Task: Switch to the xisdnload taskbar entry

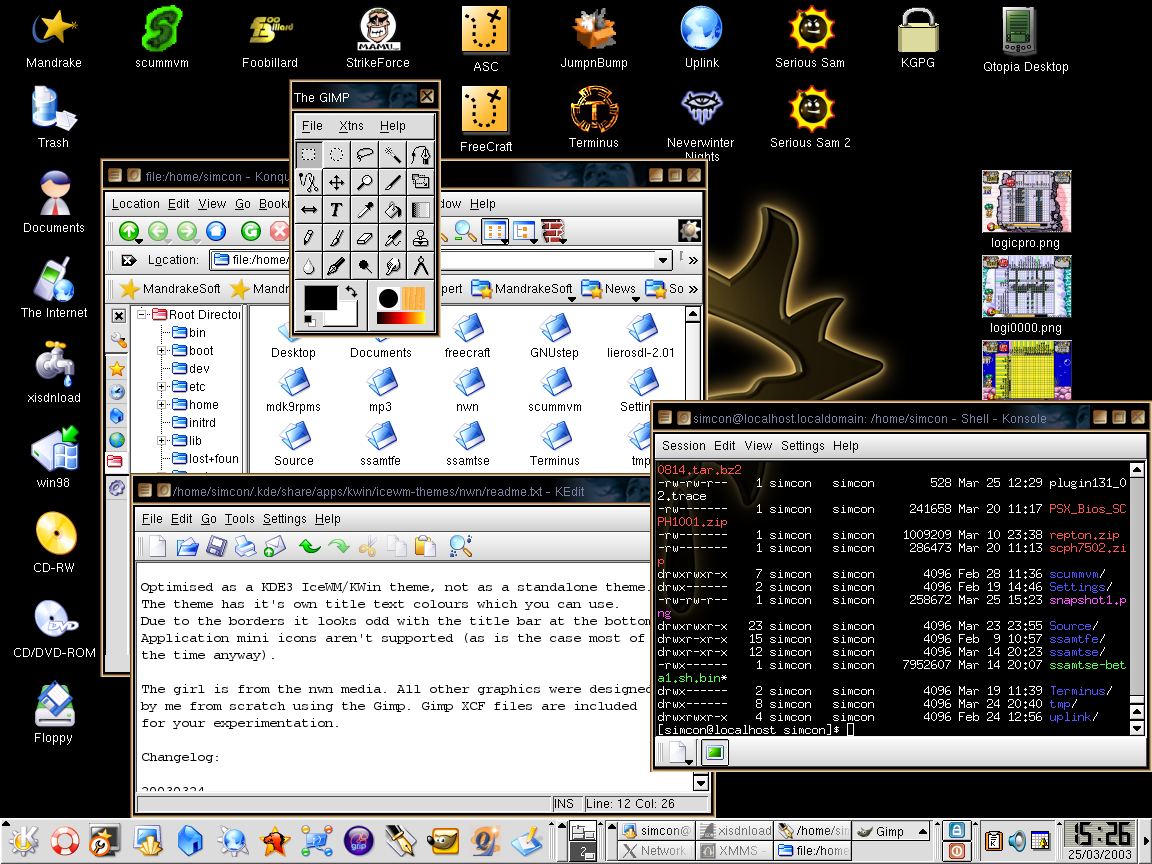Action: (x=735, y=830)
